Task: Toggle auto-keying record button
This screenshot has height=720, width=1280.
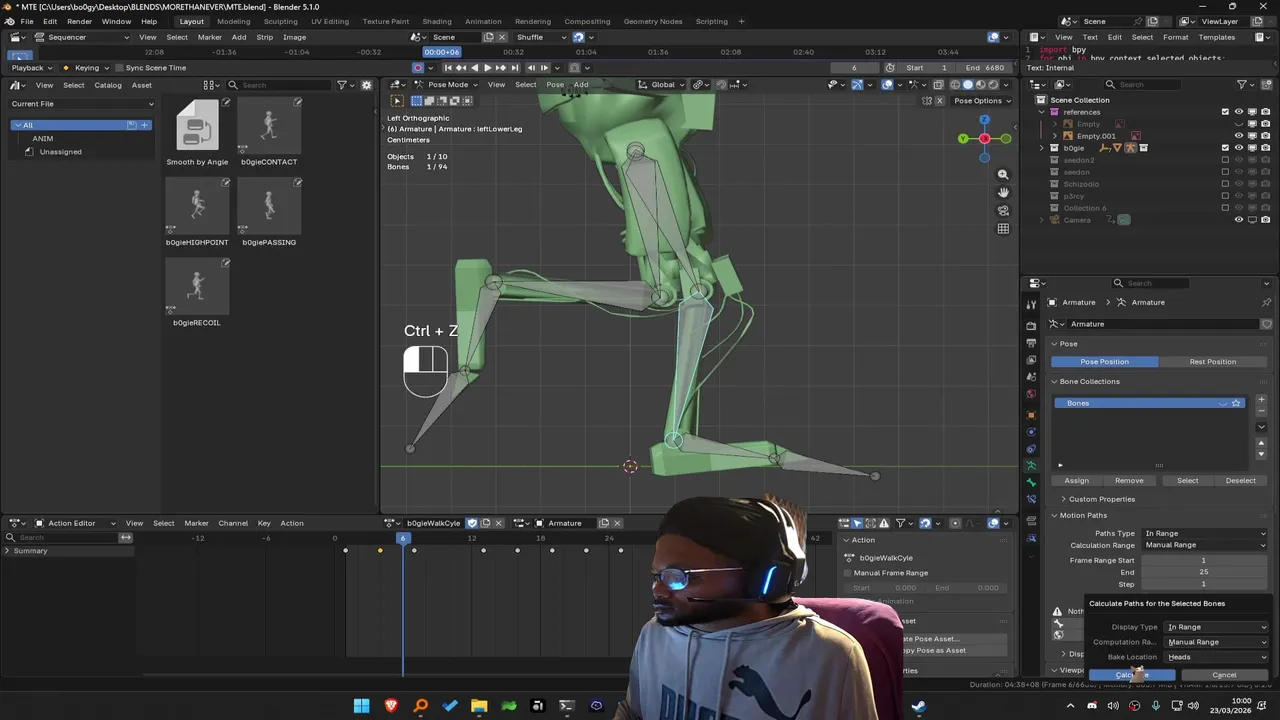Action: pos(418,68)
